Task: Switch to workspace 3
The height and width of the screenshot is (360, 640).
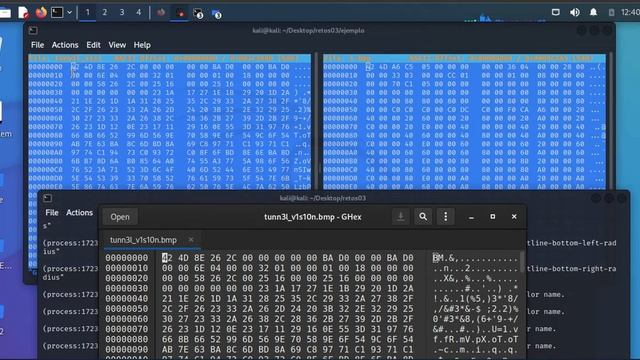Action: 122,13
